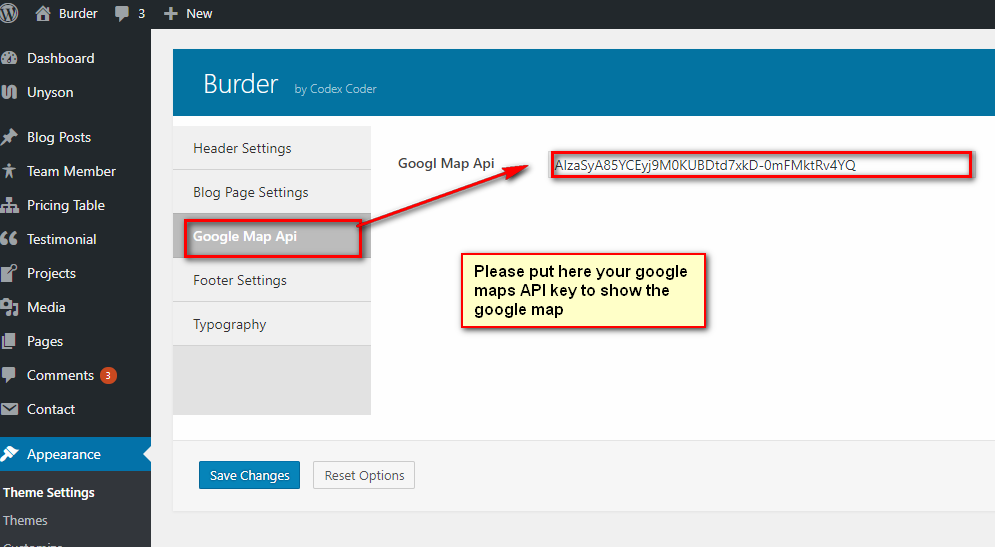Open Theme Settings submenu item
The height and width of the screenshot is (547, 995).
pyautogui.click(x=49, y=492)
